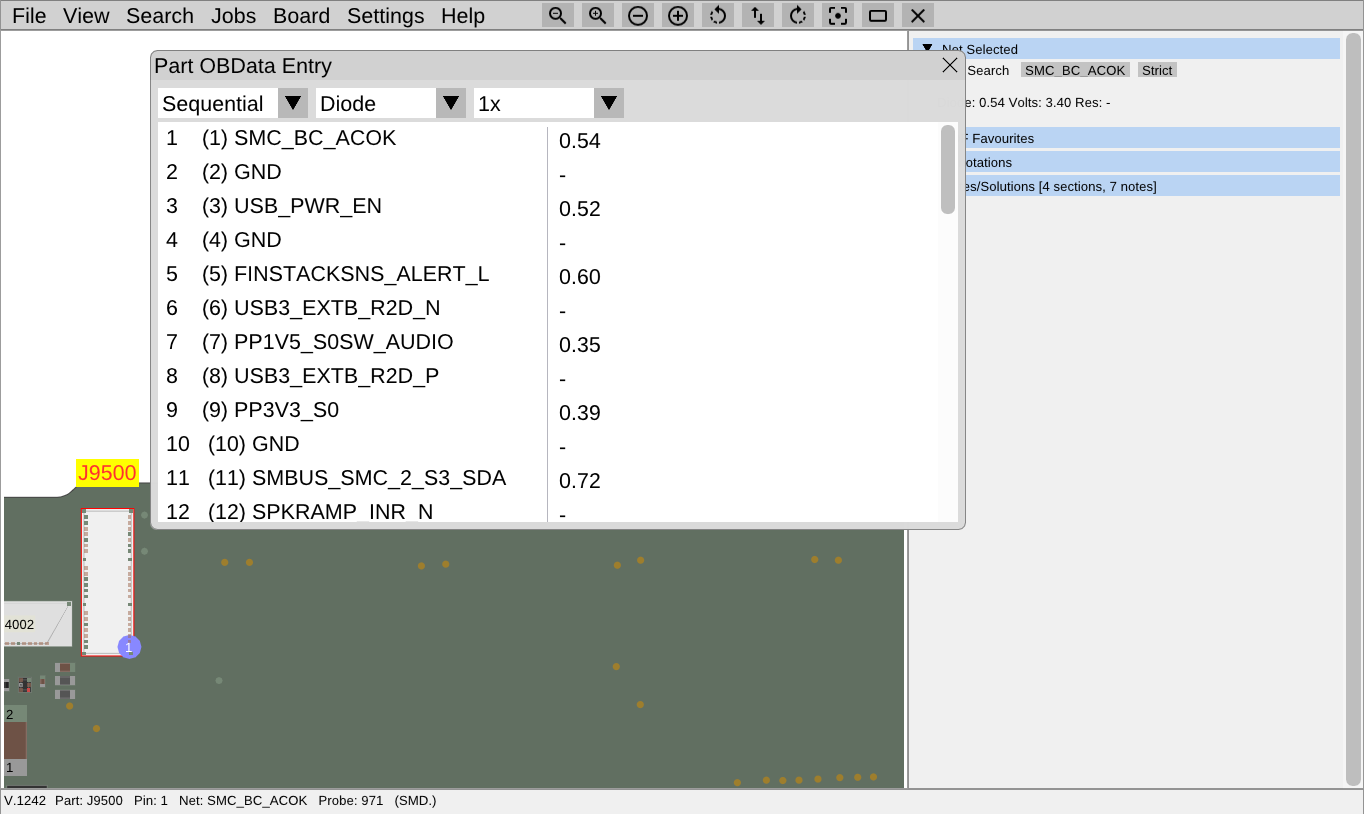Image resolution: width=1364 pixels, height=814 pixels.
Task: Open the Sequential sort order dropdown
Action: pos(293,102)
